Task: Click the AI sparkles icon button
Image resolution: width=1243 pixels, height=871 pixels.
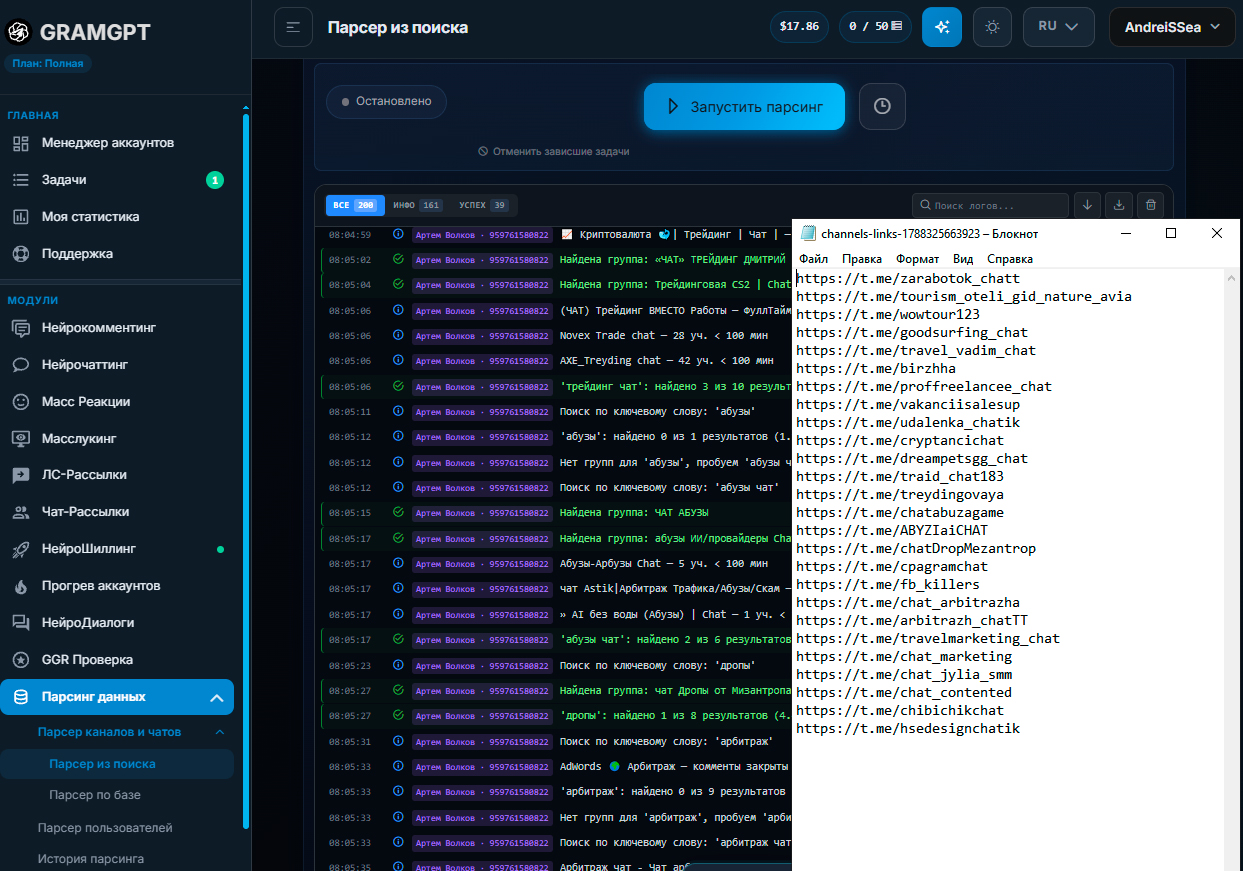Action: tap(941, 27)
